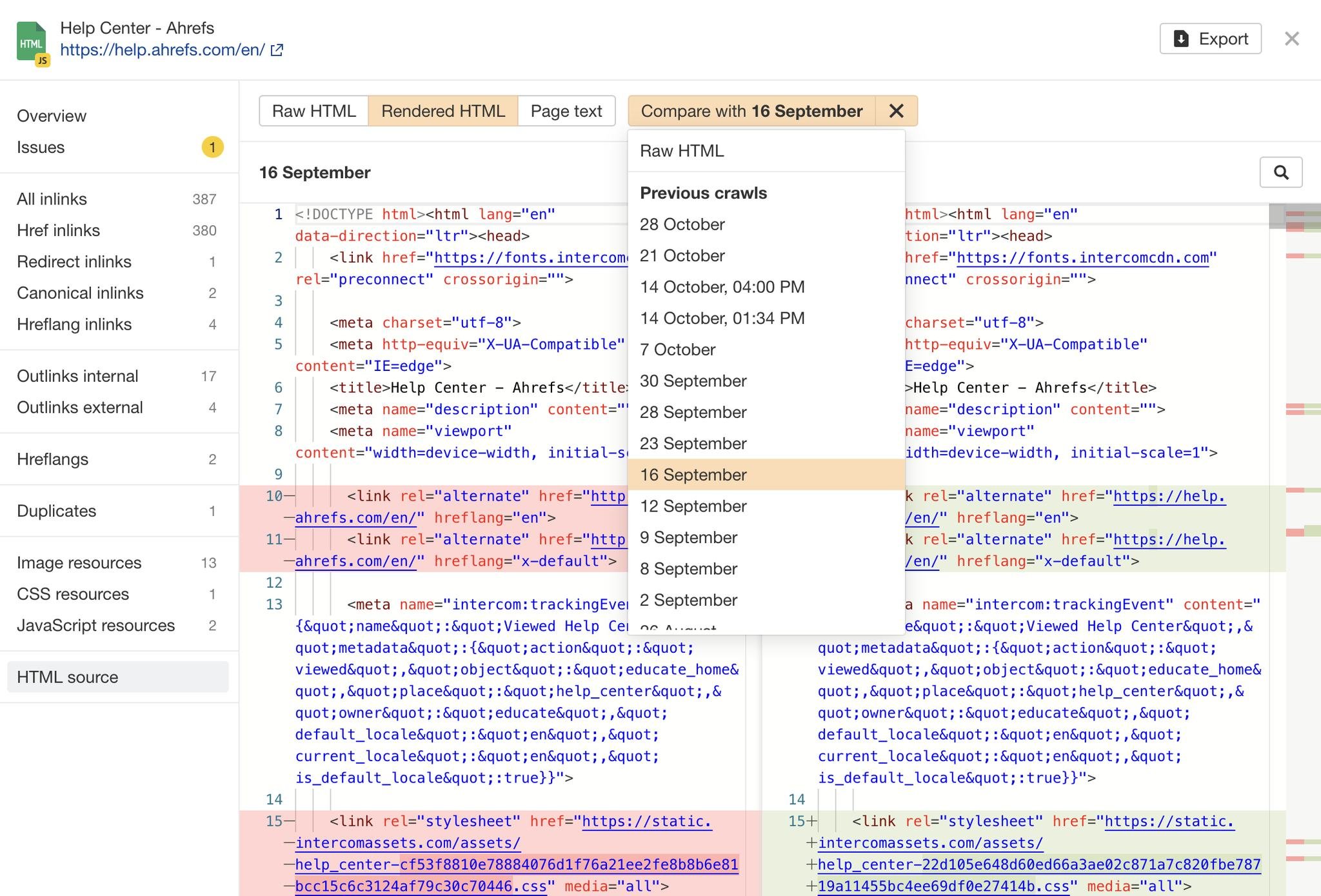Click the Export button
The image size is (1321, 896).
pos(1210,39)
